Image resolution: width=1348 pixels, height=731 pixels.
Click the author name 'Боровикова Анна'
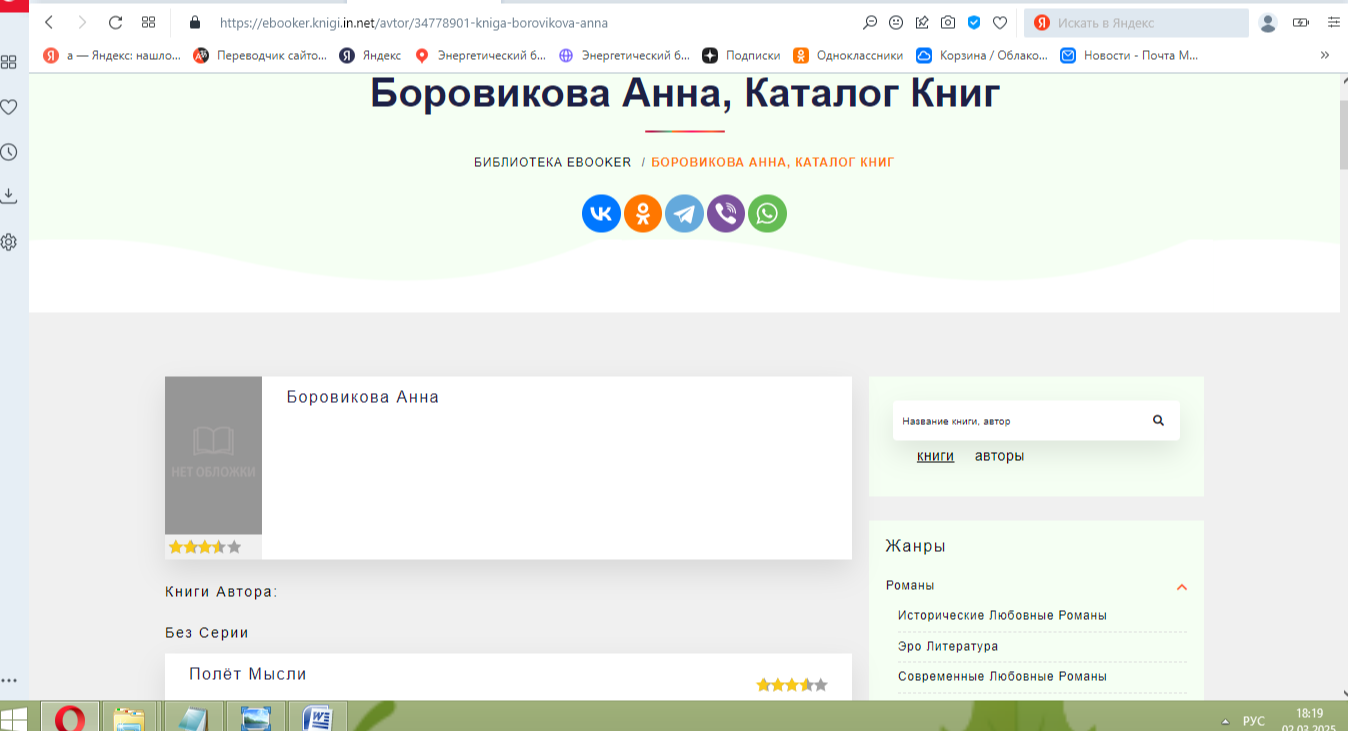(x=363, y=397)
